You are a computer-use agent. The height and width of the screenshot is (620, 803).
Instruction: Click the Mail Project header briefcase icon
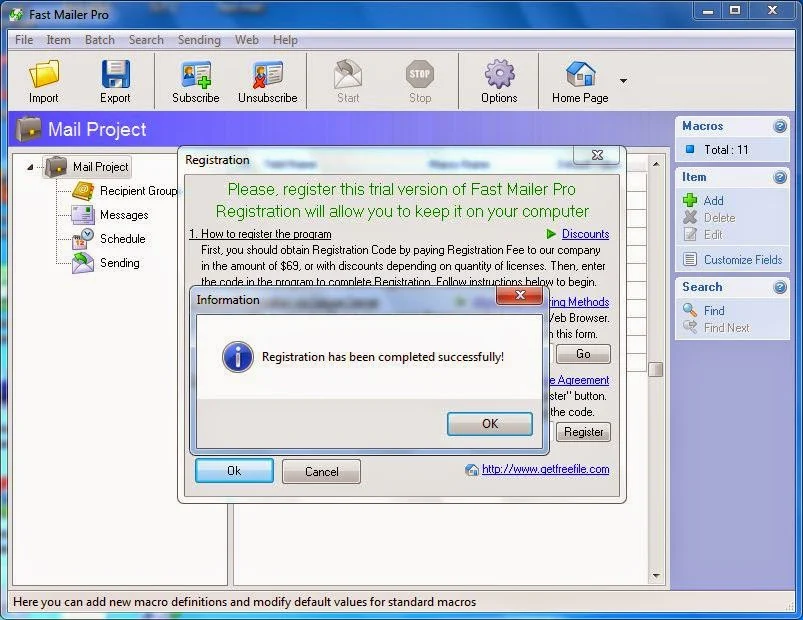pyautogui.click(x=28, y=130)
